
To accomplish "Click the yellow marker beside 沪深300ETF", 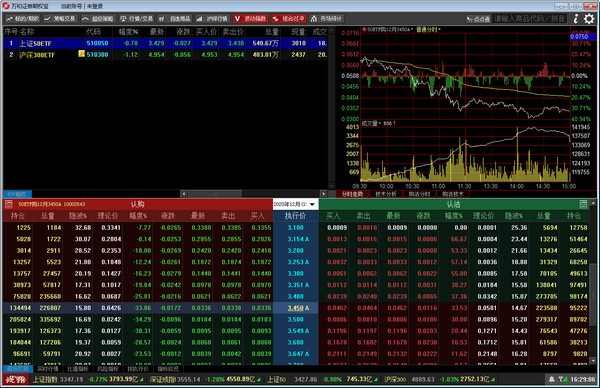I will (x=81, y=54).
